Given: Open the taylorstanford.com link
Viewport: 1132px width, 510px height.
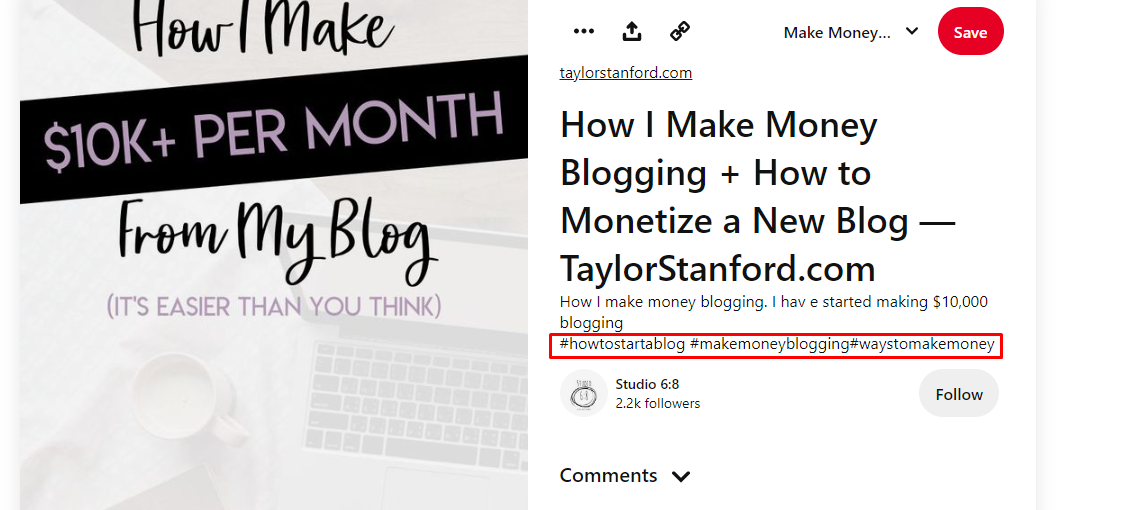Looking at the screenshot, I should (x=625, y=73).
